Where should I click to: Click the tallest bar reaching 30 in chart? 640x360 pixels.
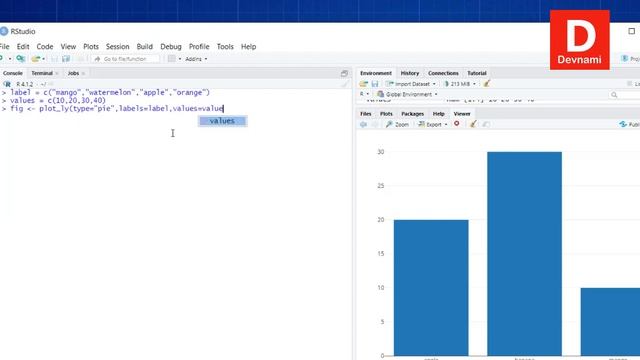(x=524, y=254)
